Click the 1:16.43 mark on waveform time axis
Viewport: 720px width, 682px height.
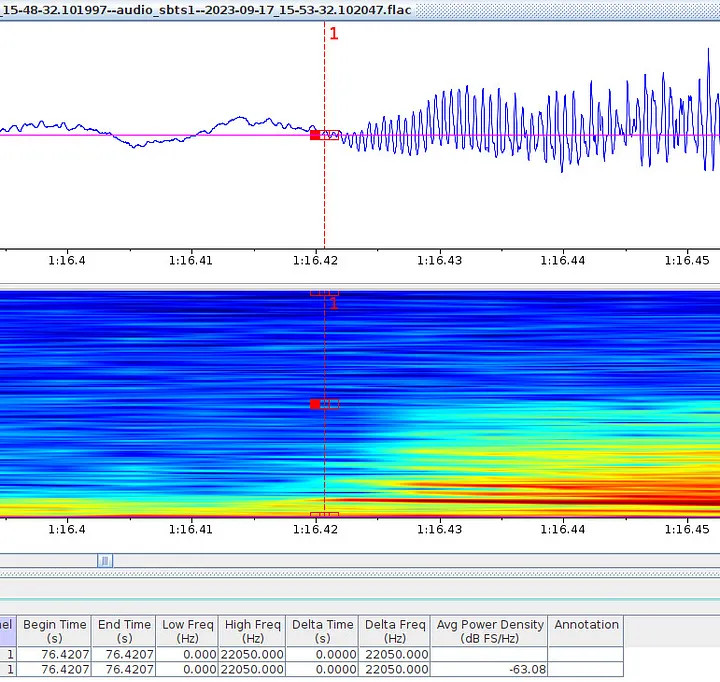pyautogui.click(x=441, y=260)
